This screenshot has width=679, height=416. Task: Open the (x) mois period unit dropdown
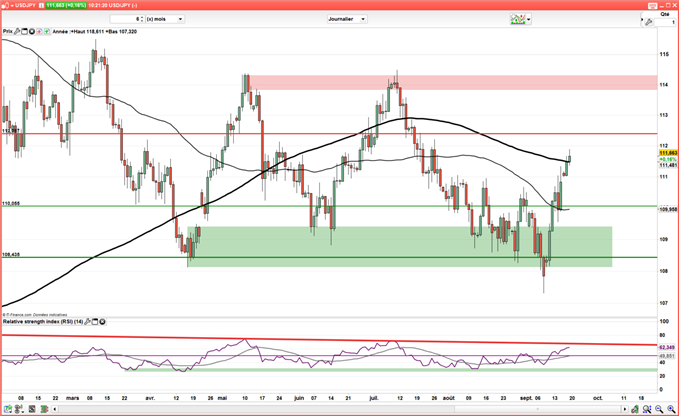click(x=165, y=19)
